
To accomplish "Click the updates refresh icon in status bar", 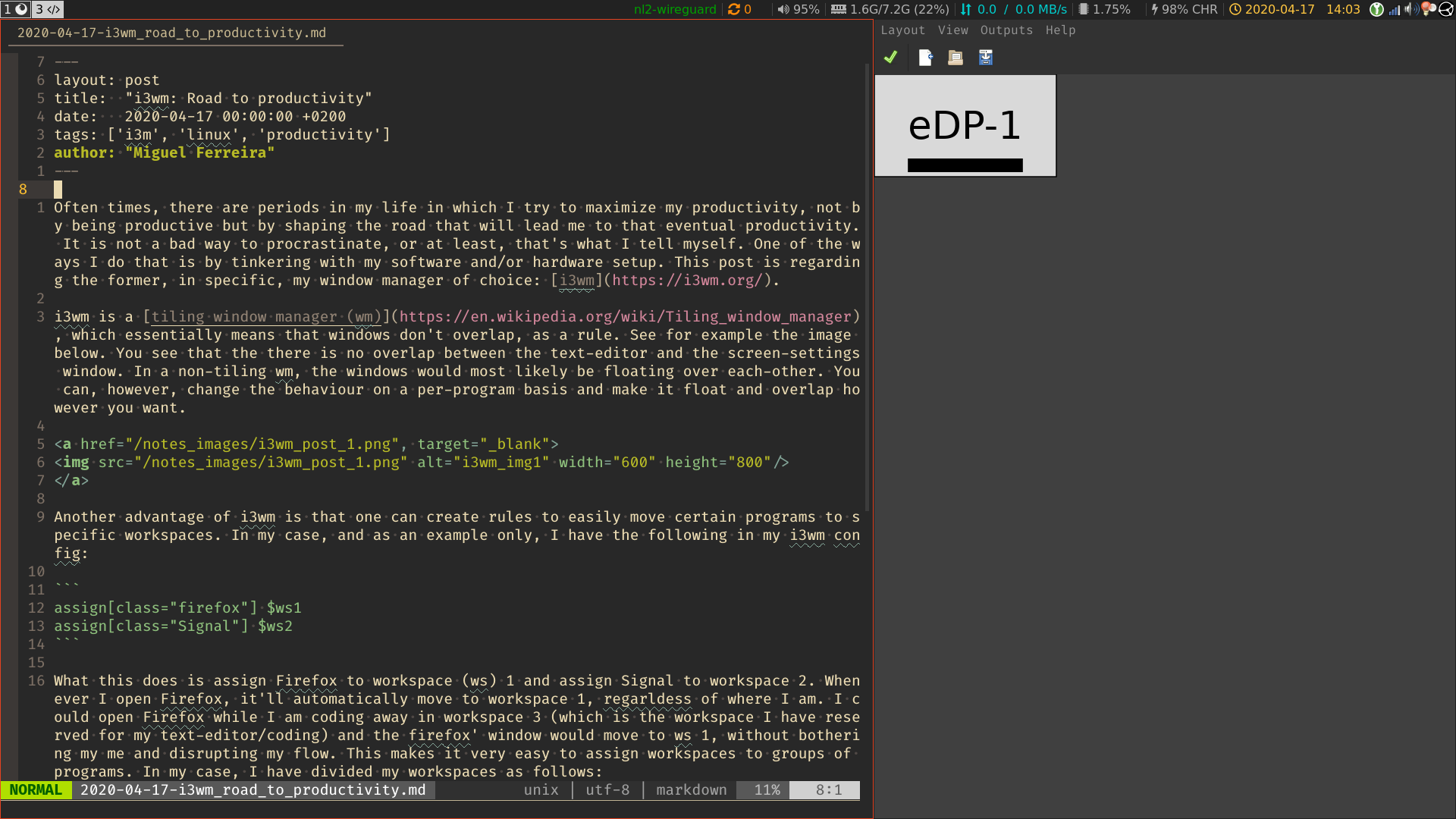I will point(733,9).
